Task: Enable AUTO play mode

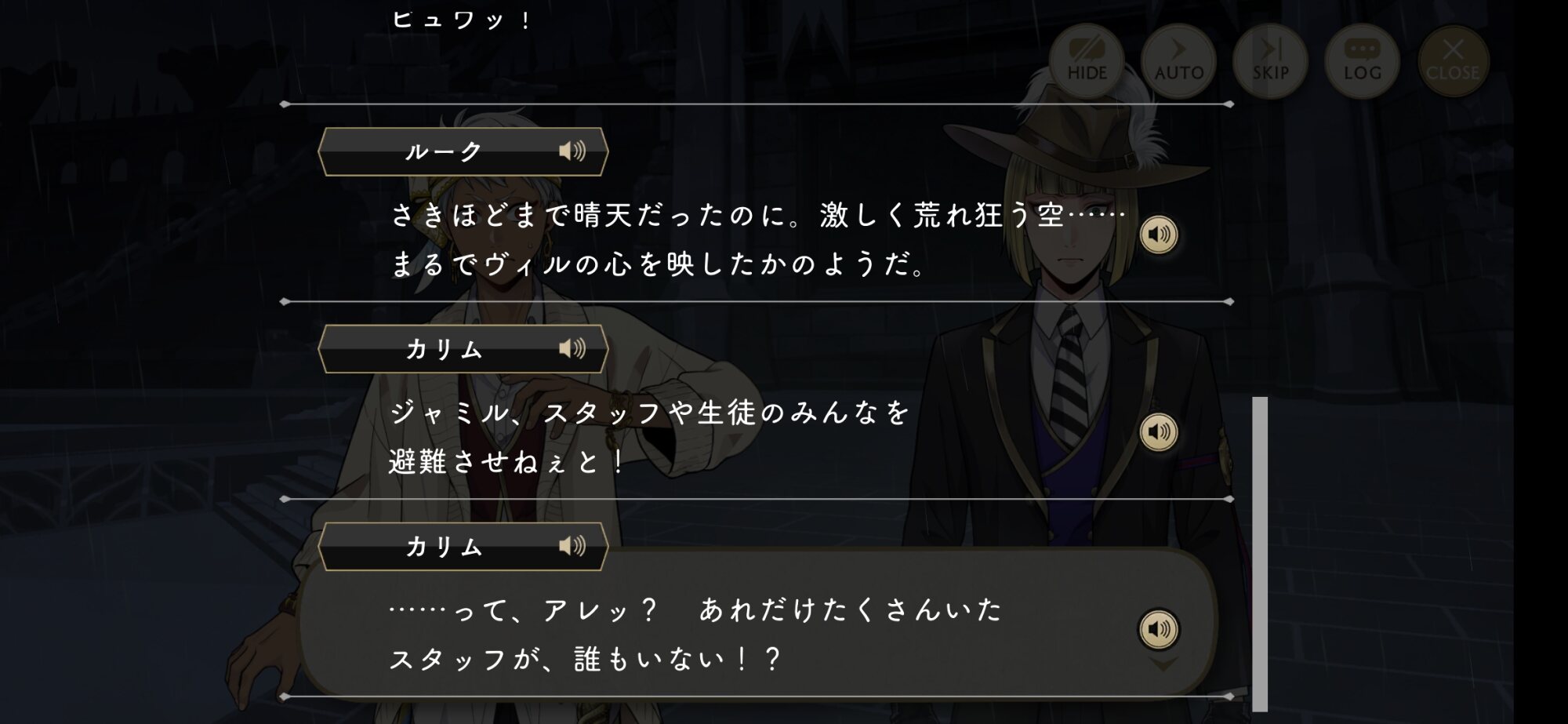Action: (x=1178, y=60)
